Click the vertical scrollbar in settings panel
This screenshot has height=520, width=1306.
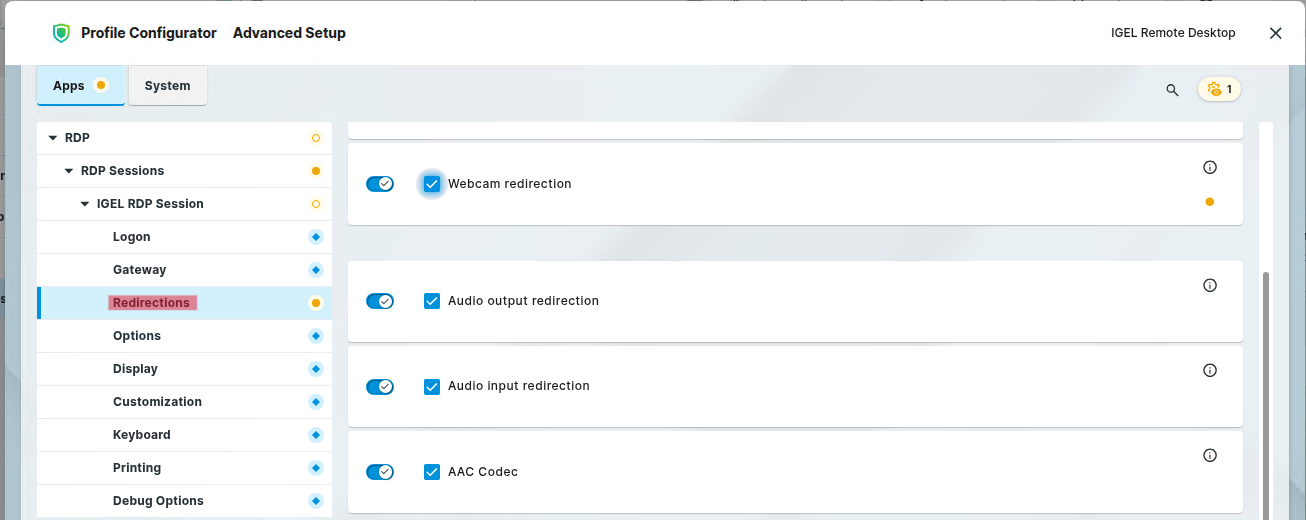coord(1266,390)
